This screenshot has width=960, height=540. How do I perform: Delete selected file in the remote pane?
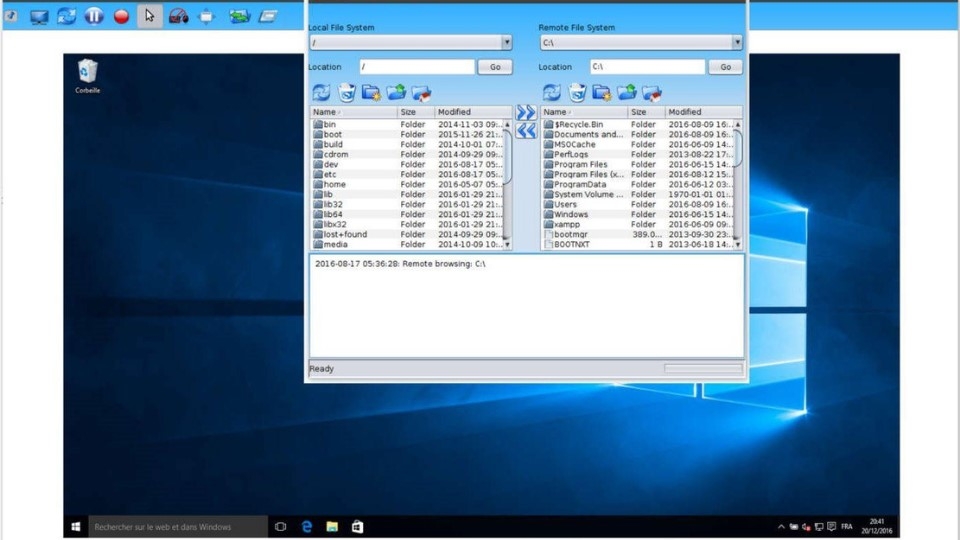[x=577, y=93]
